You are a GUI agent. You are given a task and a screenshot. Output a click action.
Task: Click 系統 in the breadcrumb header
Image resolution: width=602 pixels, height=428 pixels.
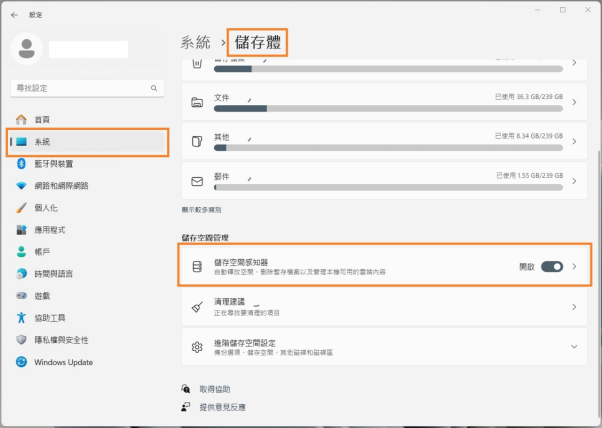point(195,42)
